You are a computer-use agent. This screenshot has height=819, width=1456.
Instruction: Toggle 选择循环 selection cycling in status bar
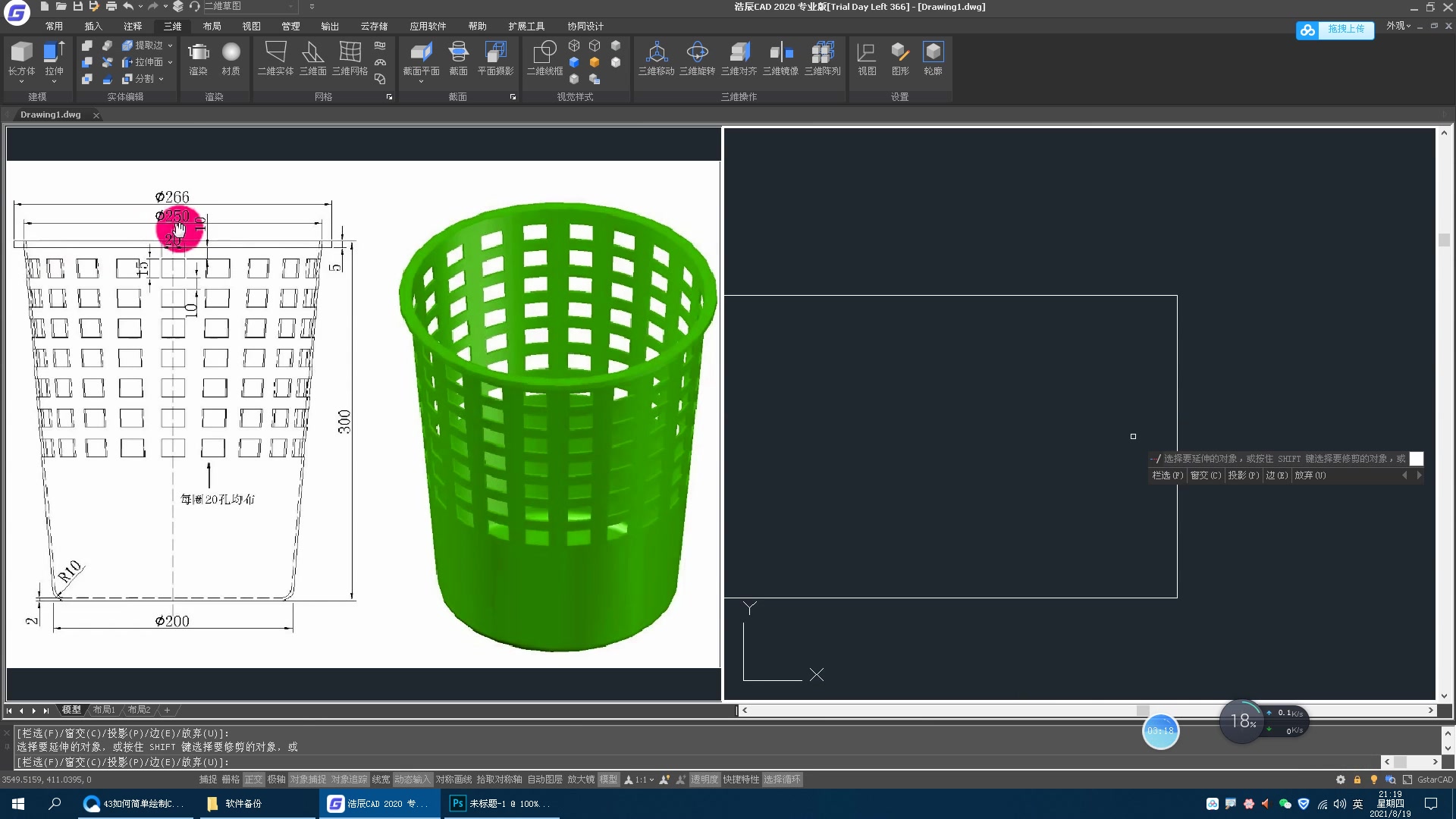[782, 780]
